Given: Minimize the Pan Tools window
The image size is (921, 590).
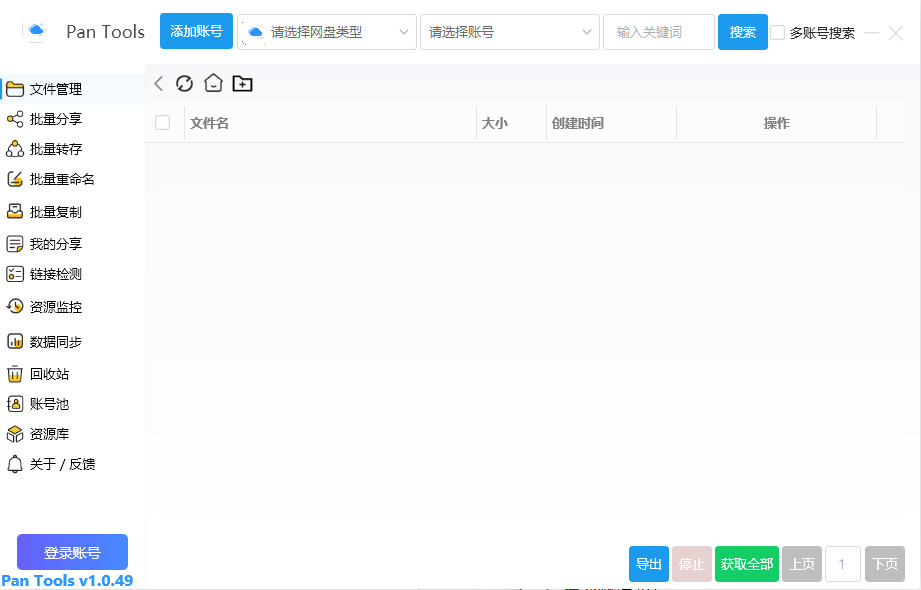Looking at the screenshot, I should click(872, 32).
